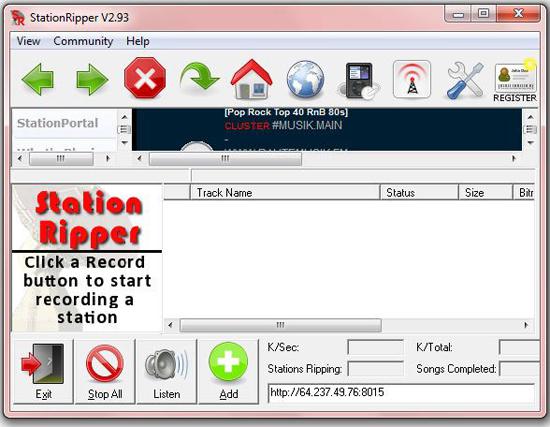This screenshot has width=550, height=427.
Task: Click the sidebar scroll left arrow
Action: [x=20, y=159]
